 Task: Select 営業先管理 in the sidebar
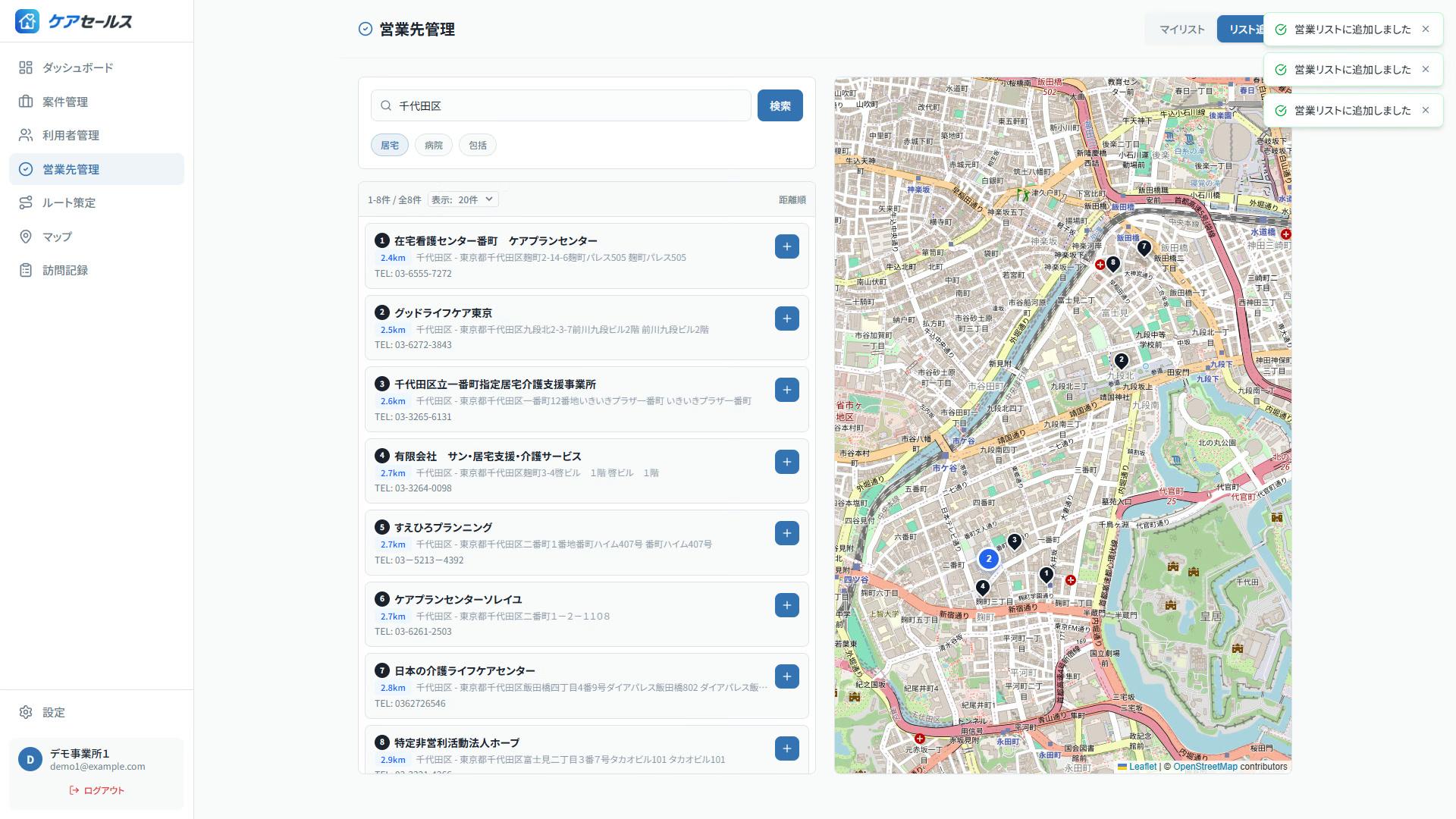click(x=96, y=169)
